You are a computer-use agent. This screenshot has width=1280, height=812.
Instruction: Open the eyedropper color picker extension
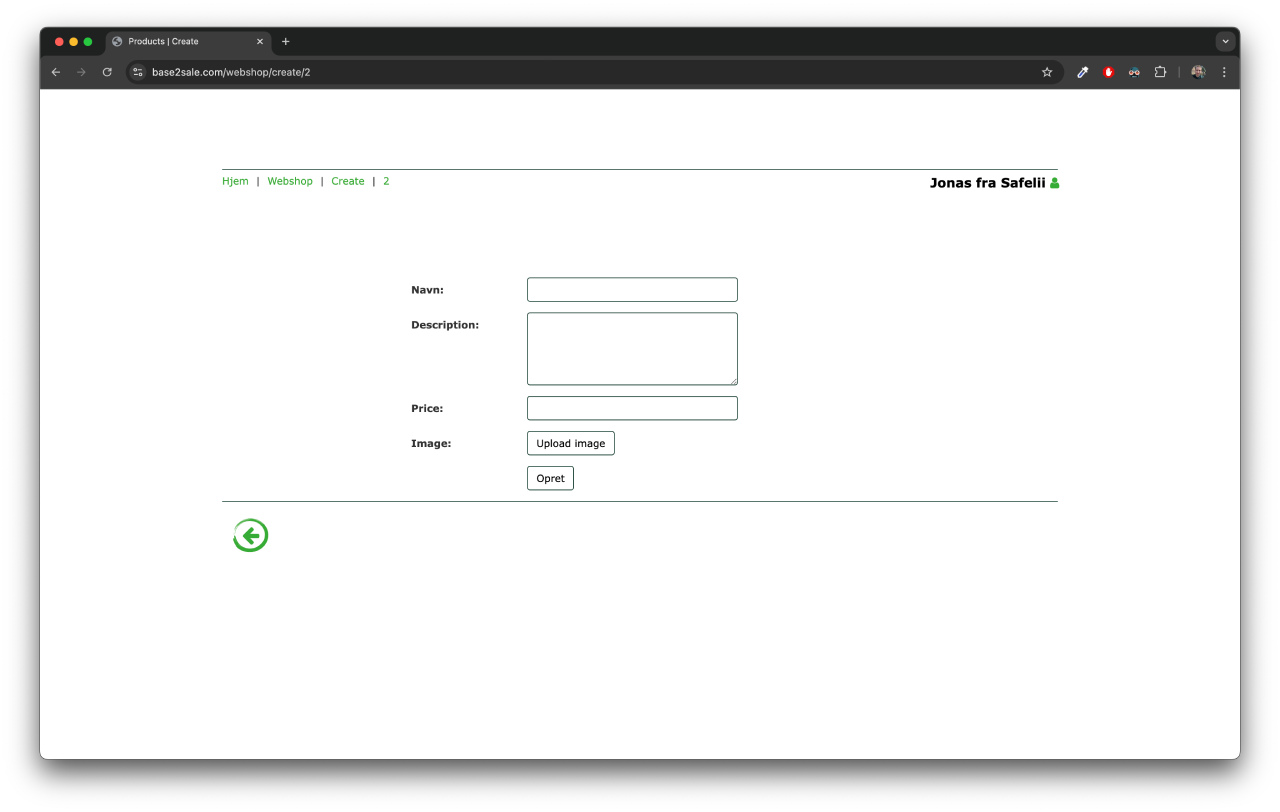(x=1082, y=72)
